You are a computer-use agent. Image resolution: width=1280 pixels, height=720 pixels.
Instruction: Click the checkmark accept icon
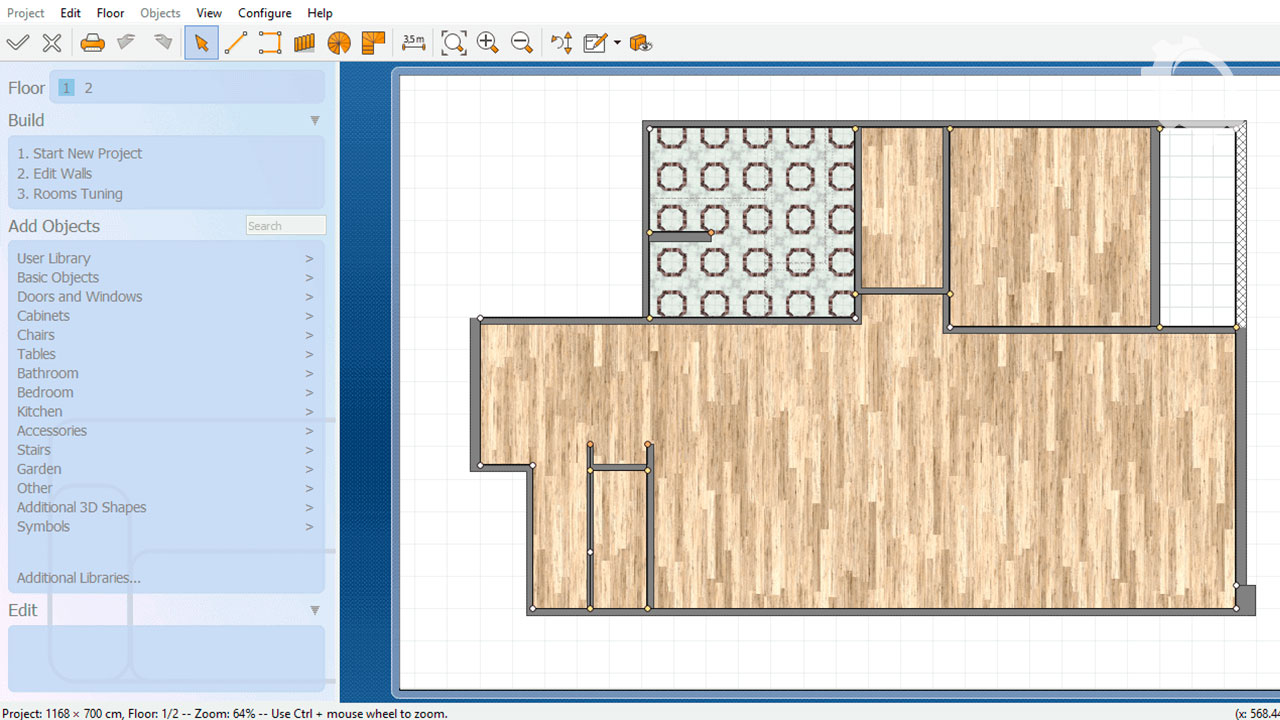click(18, 43)
